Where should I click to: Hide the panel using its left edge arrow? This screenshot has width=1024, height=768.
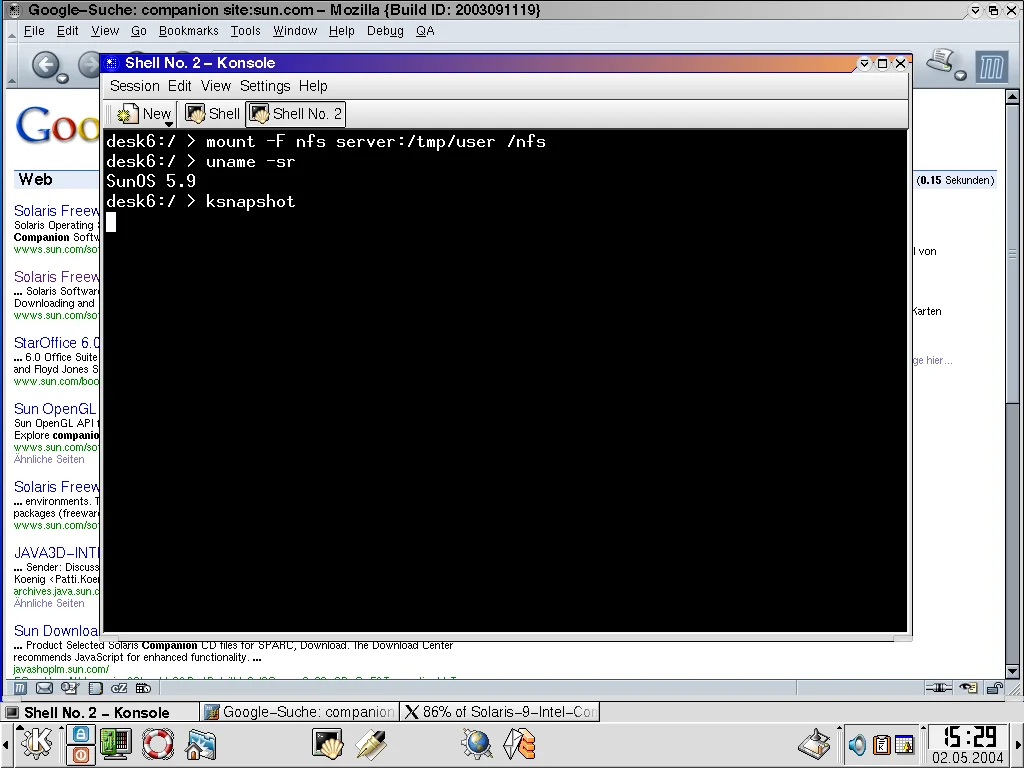pos(6,744)
